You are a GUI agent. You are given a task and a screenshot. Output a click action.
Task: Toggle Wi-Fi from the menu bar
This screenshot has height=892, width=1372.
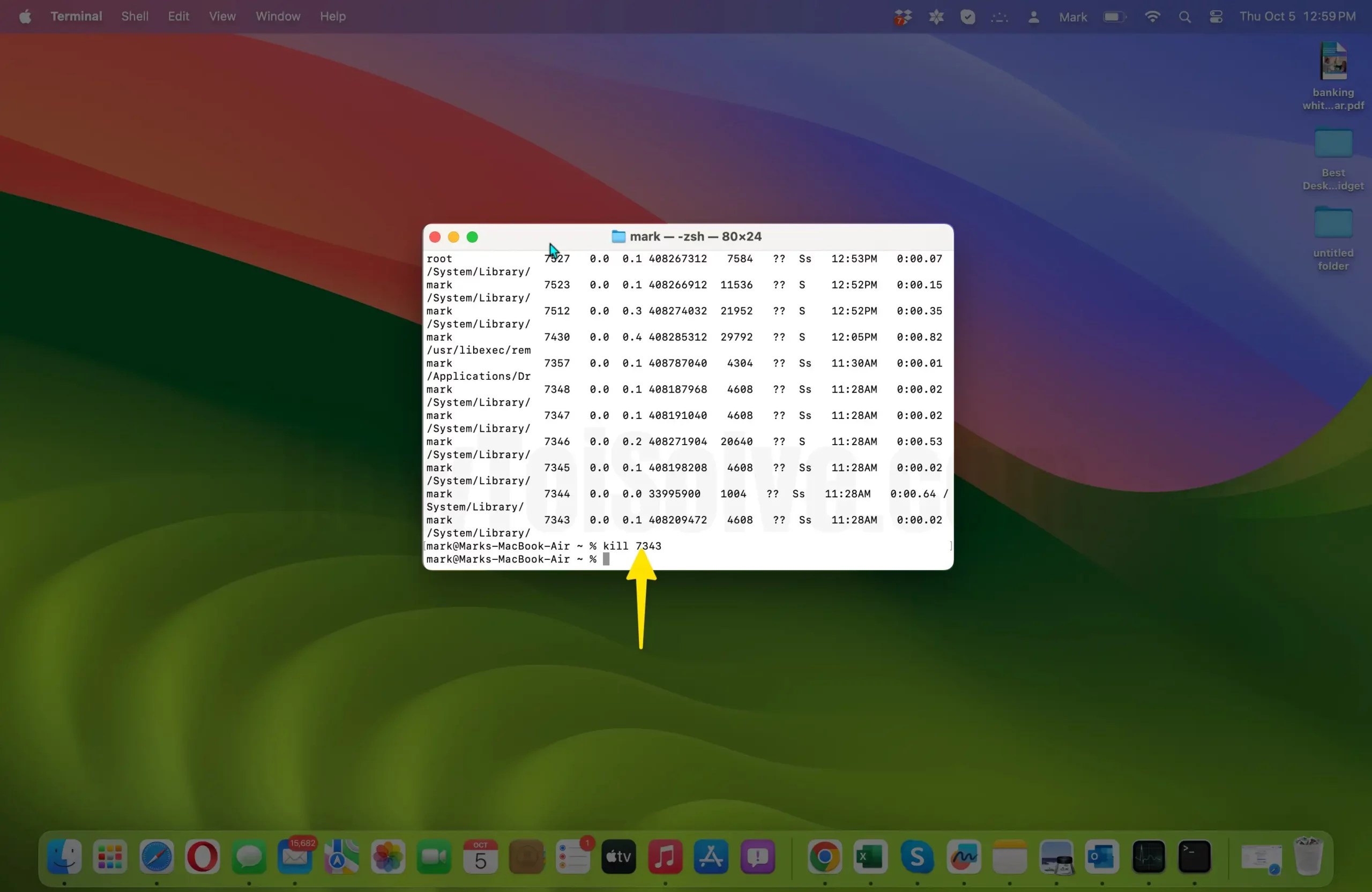coord(1152,16)
